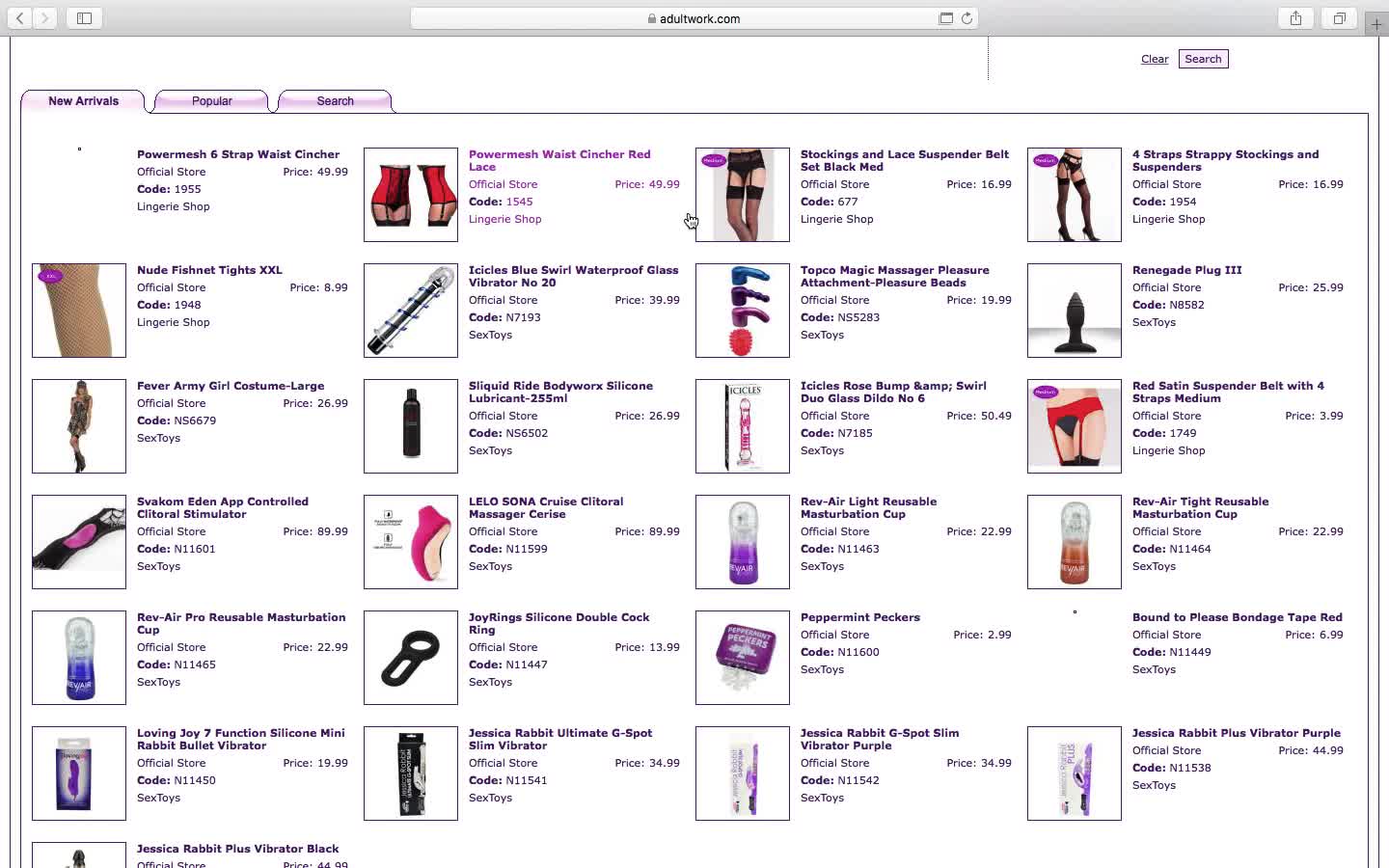Open JoyRings Silicone Double Ring link
Image resolution: width=1389 pixels, height=868 pixels.
tap(558, 623)
